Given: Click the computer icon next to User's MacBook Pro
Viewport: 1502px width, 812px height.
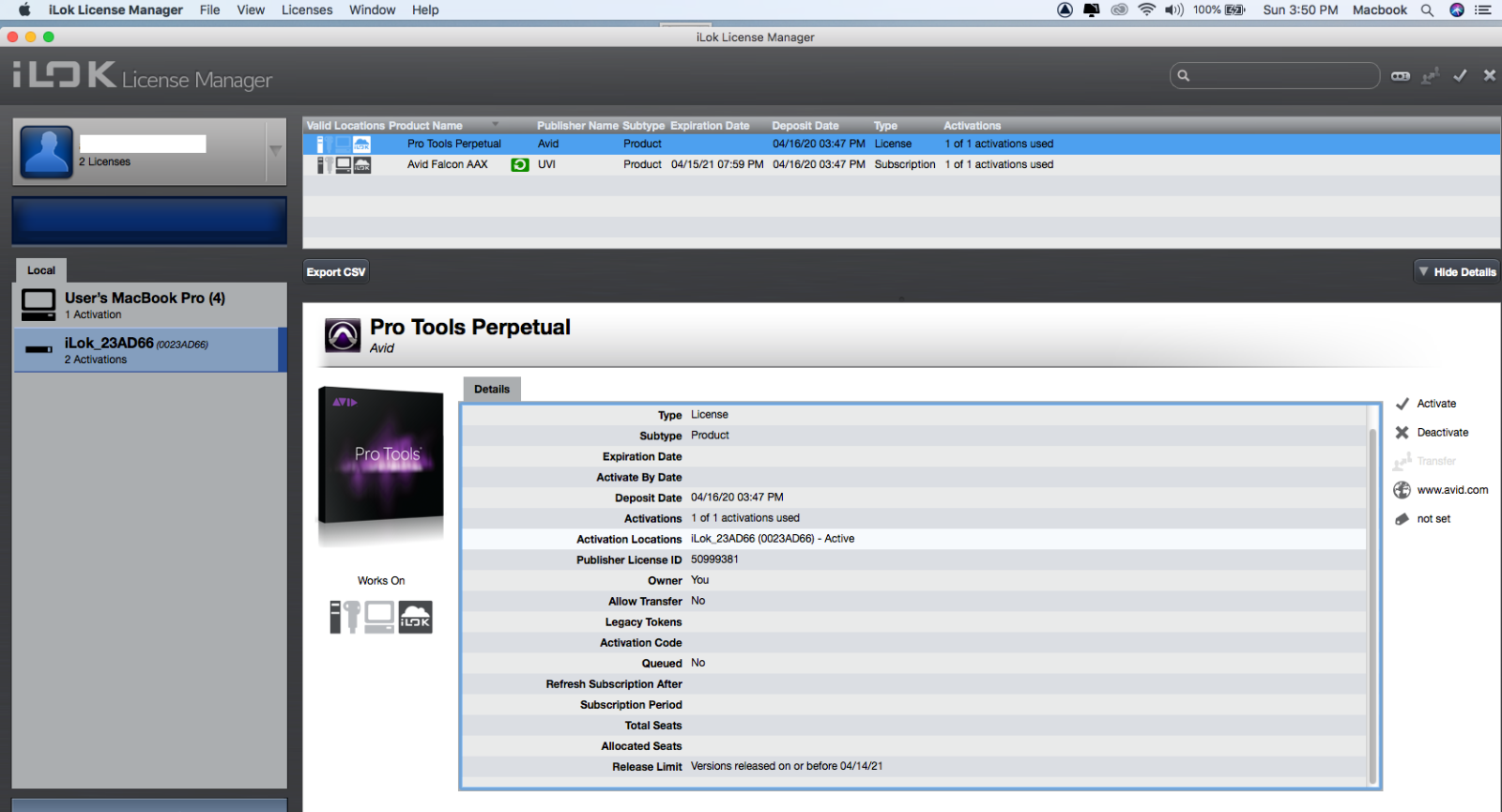Looking at the screenshot, I should (x=38, y=305).
